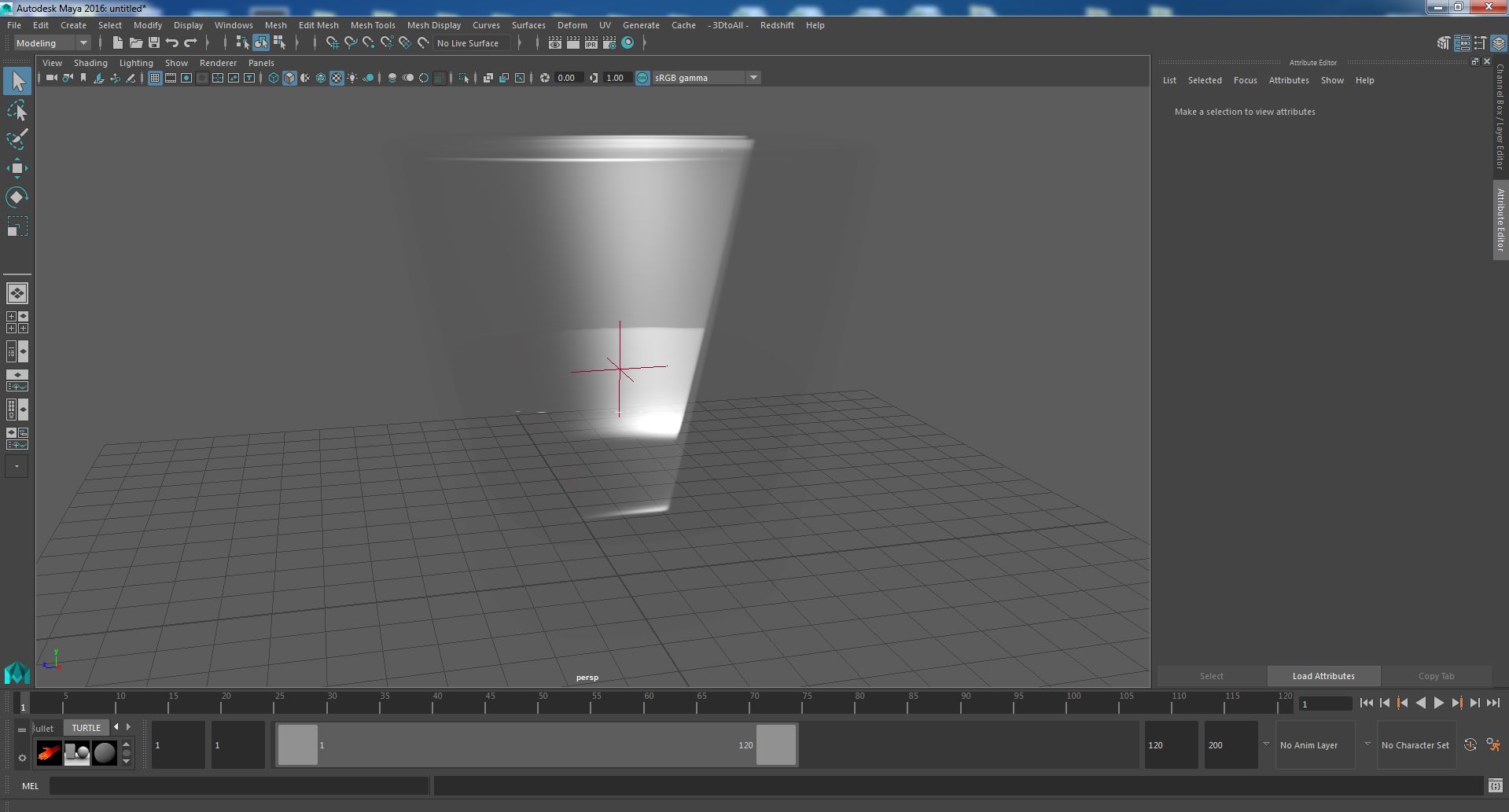Screen dimensions: 1509x812
Task: Select by object type mode icon
Action: click(260, 43)
